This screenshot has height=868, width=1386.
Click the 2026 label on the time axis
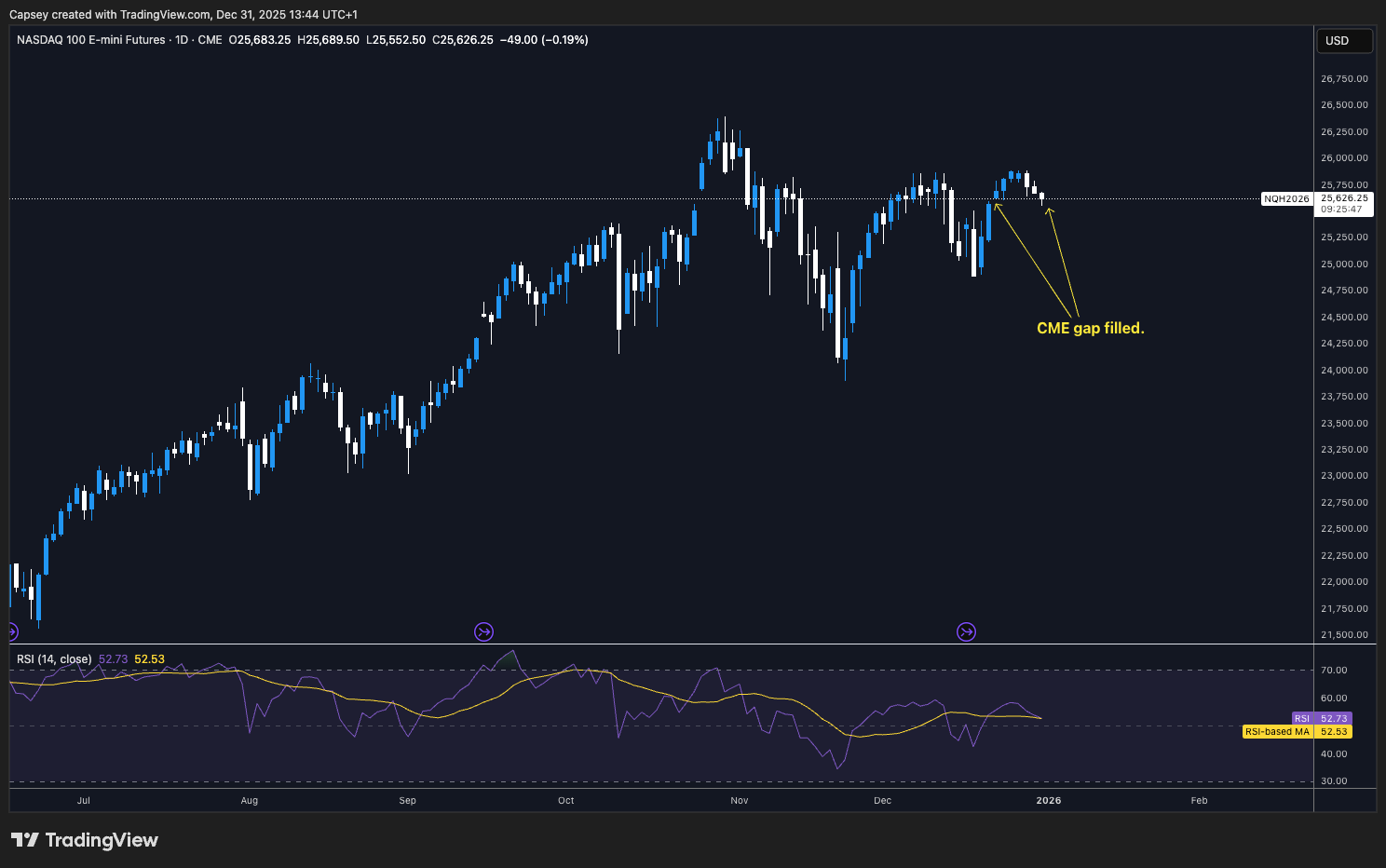click(x=1049, y=800)
